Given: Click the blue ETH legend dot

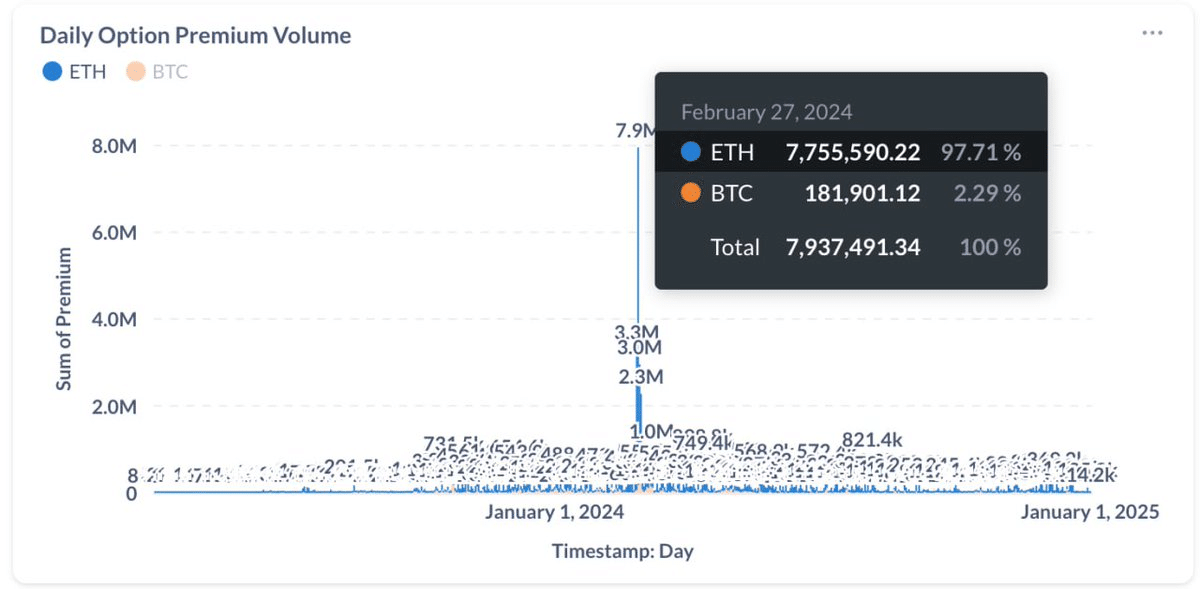Looking at the screenshot, I should 52,72.
